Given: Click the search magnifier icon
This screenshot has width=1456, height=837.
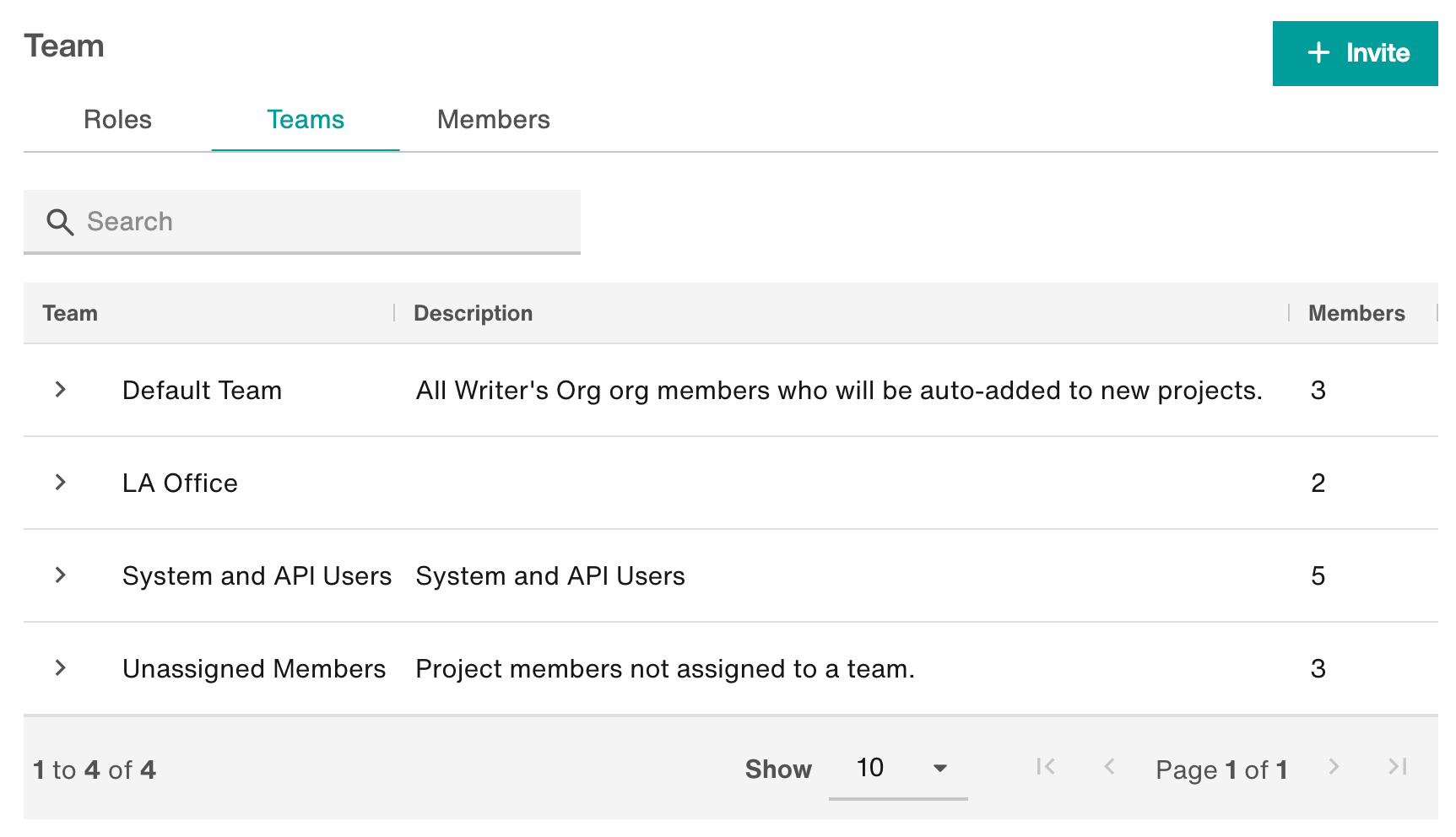Looking at the screenshot, I should pos(60,222).
